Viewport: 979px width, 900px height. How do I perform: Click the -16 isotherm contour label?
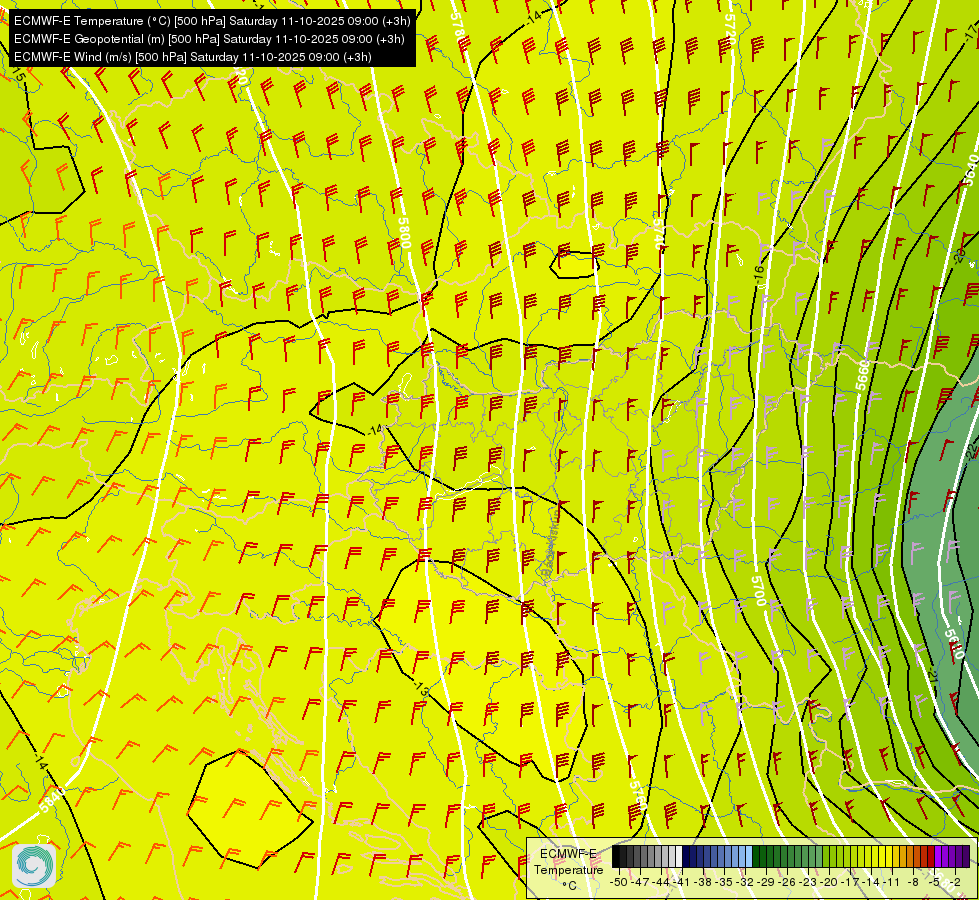coord(759,272)
